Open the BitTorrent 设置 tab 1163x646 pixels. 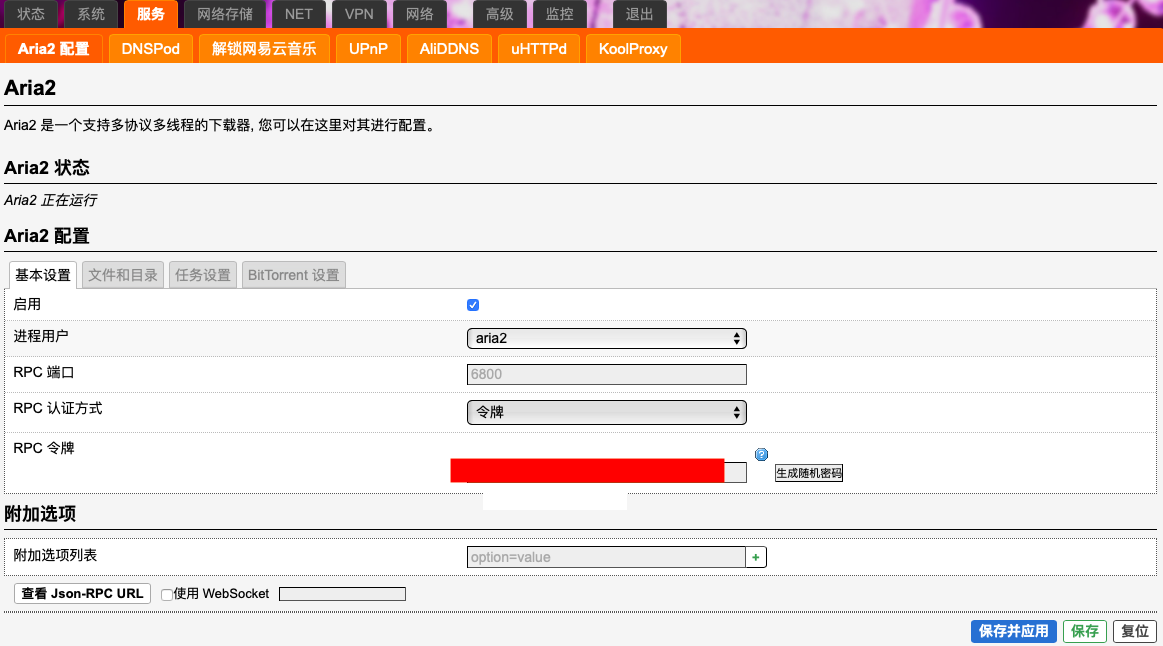(294, 275)
